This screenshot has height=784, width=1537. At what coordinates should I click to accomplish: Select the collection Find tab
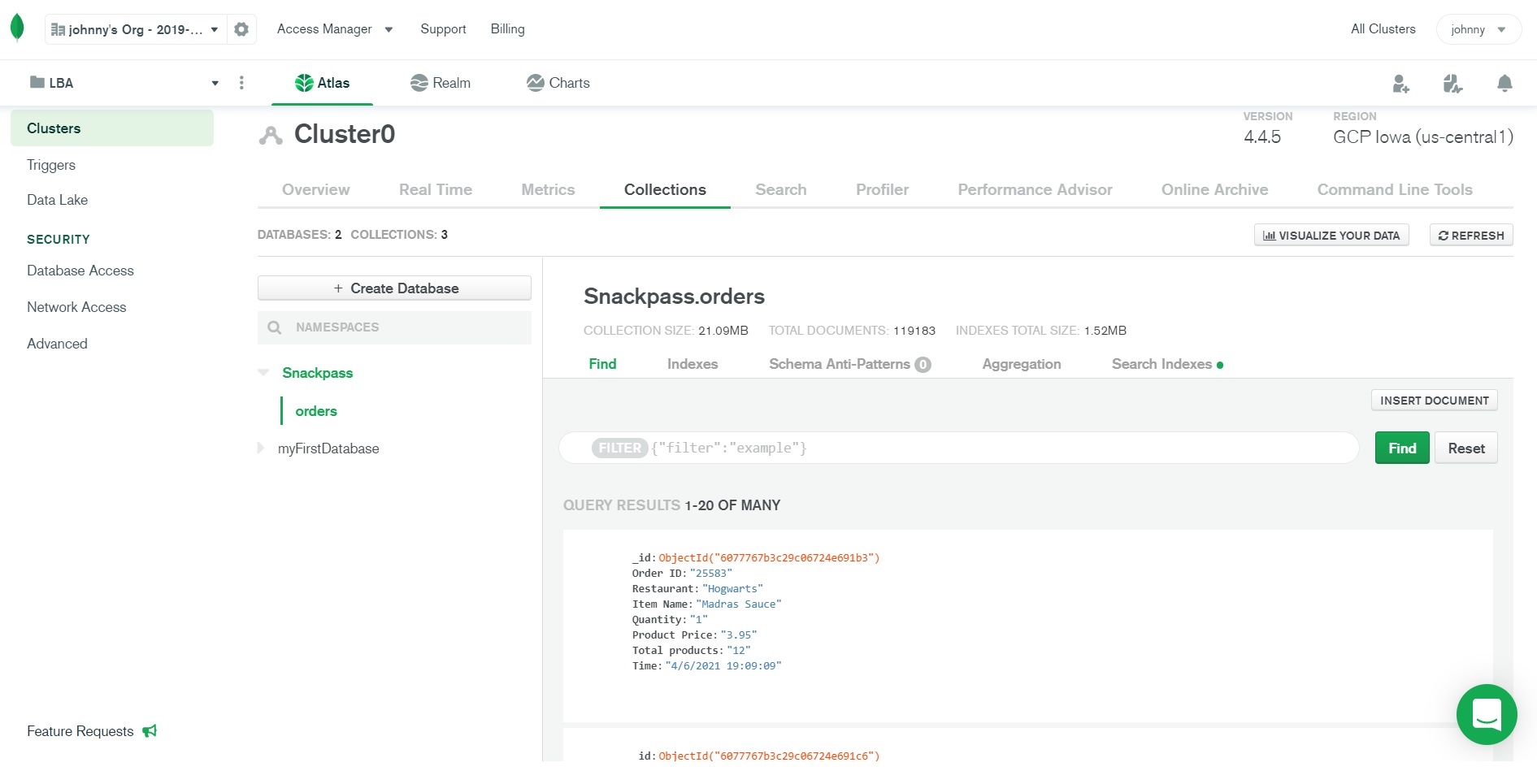pyautogui.click(x=602, y=364)
